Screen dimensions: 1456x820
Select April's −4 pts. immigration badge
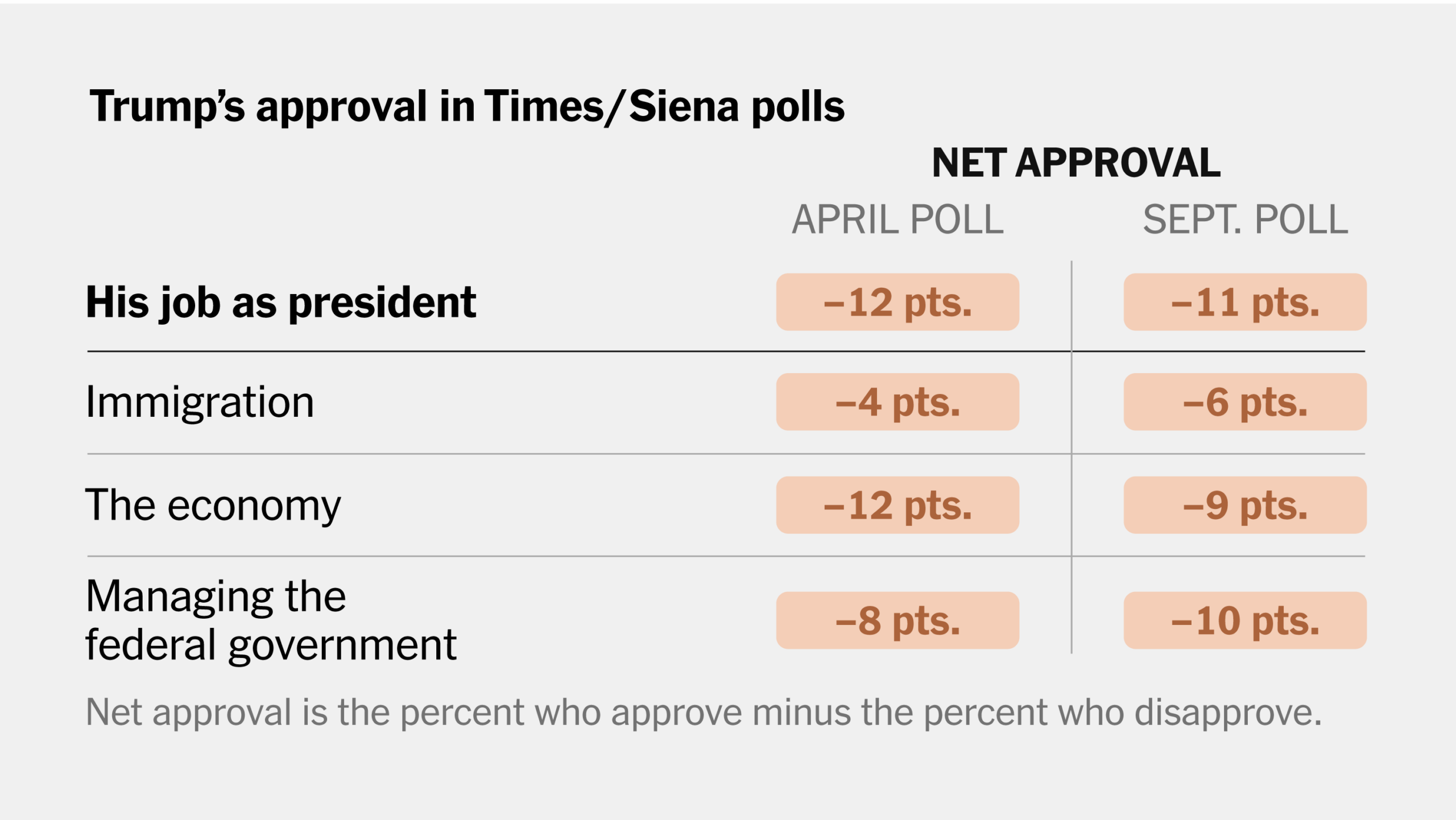click(897, 402)
